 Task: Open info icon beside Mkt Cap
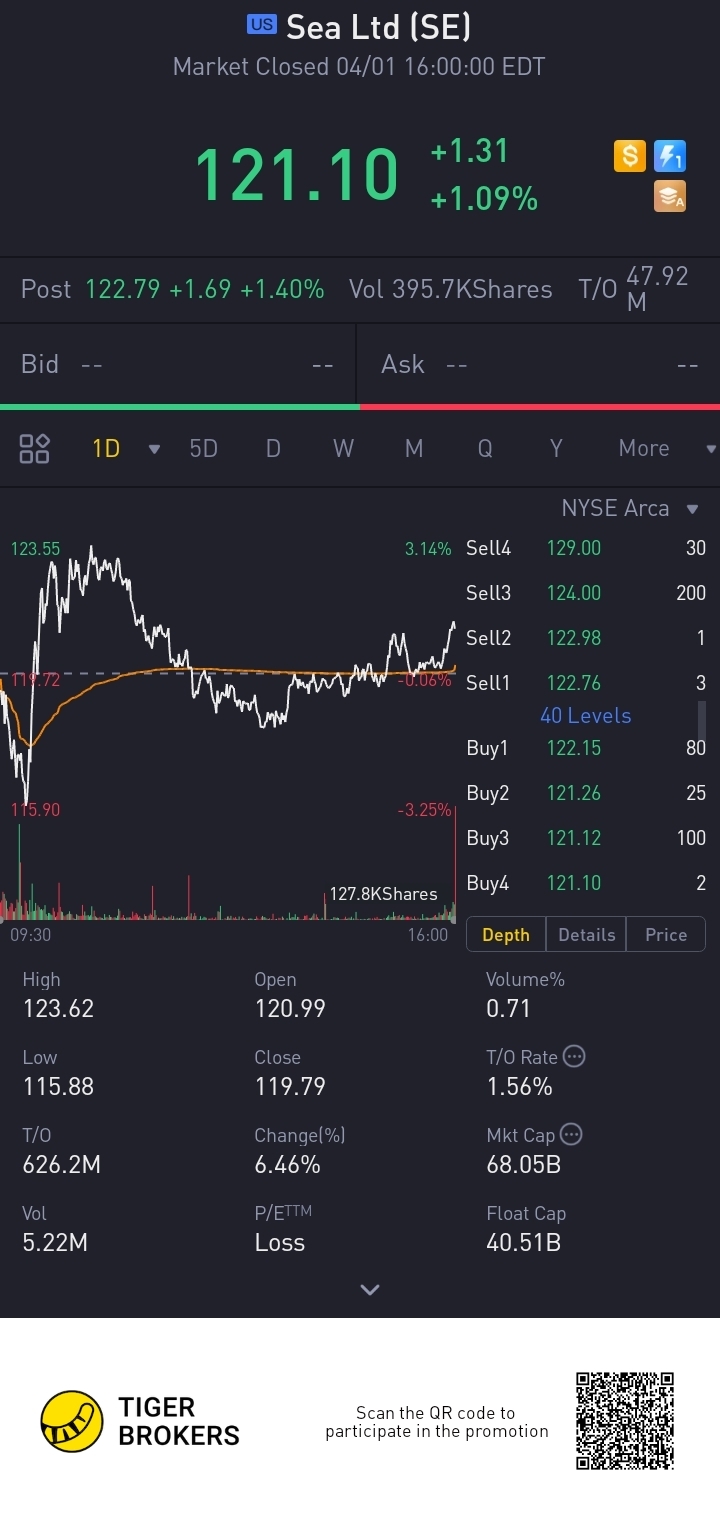[x=571, y=1134]
